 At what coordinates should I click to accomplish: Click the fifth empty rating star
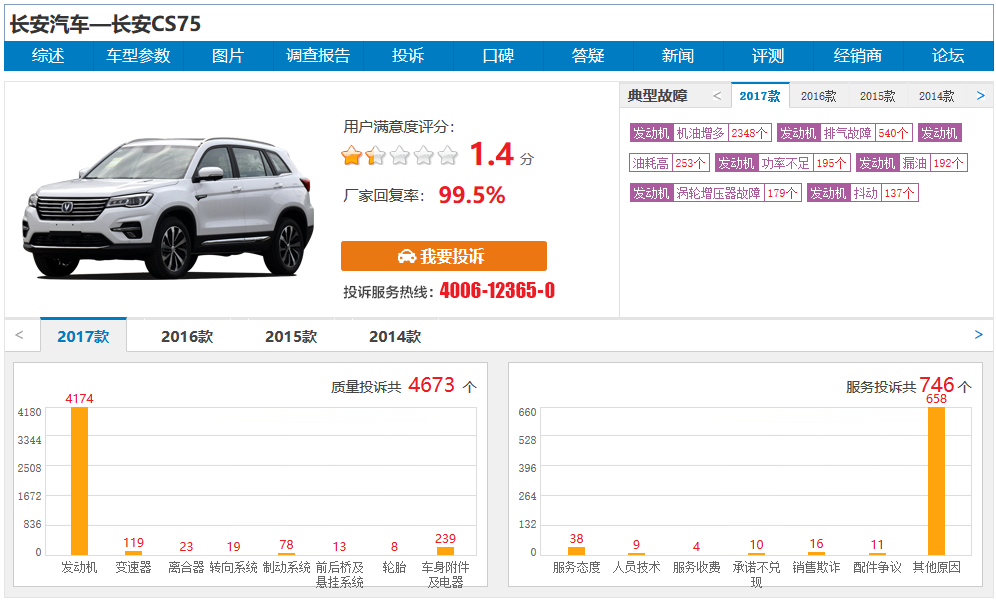[x=448, y=155]
